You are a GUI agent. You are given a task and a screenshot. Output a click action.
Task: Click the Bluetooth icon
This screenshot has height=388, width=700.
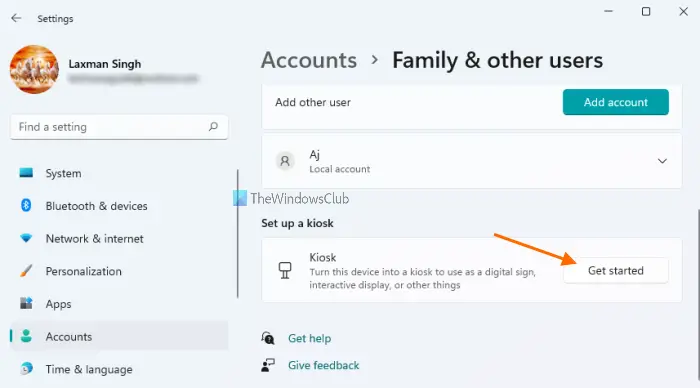(x=26, y=205)
